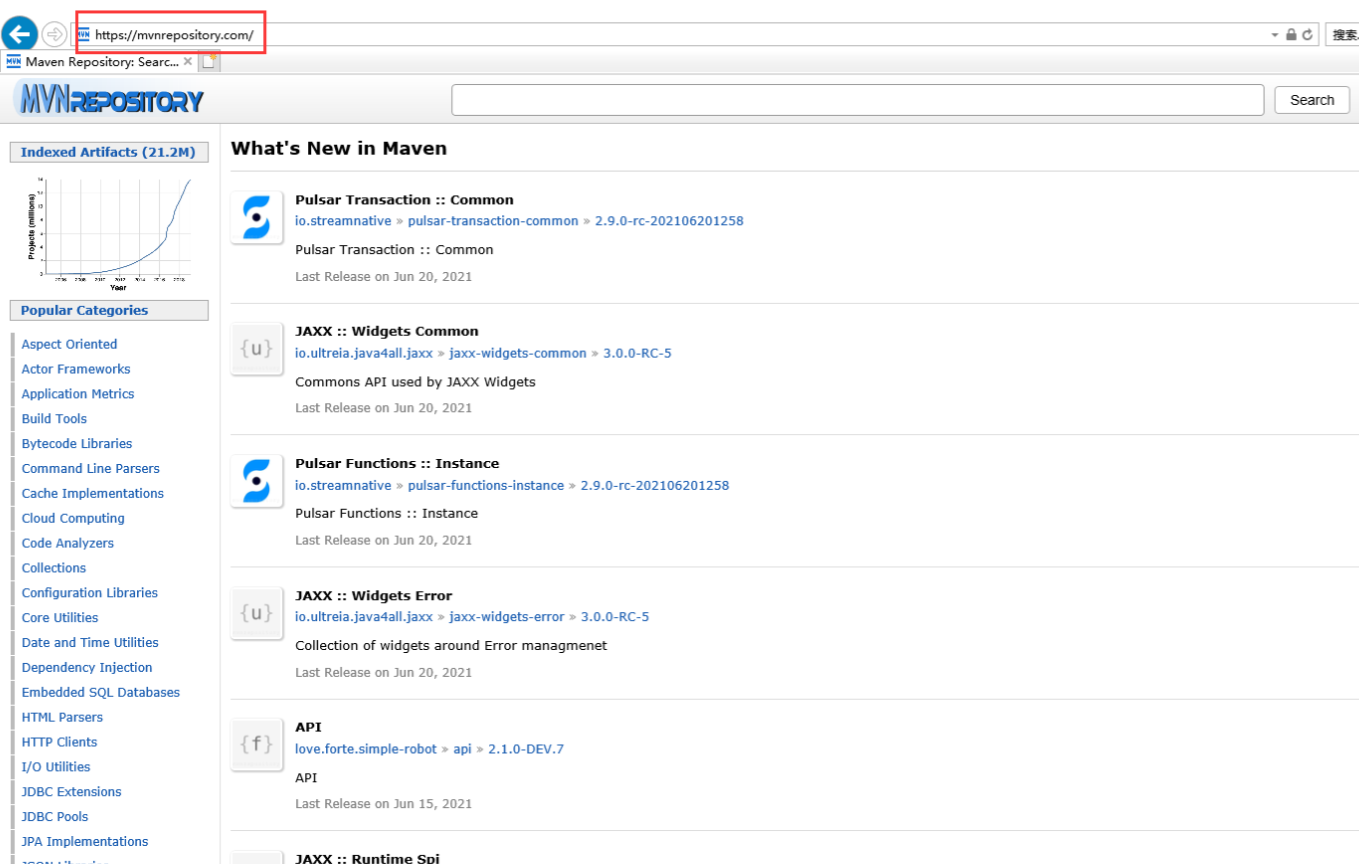1359x864 pixels.
Task: Open the Bytecode Libraries category
Action: pos(77,444)
